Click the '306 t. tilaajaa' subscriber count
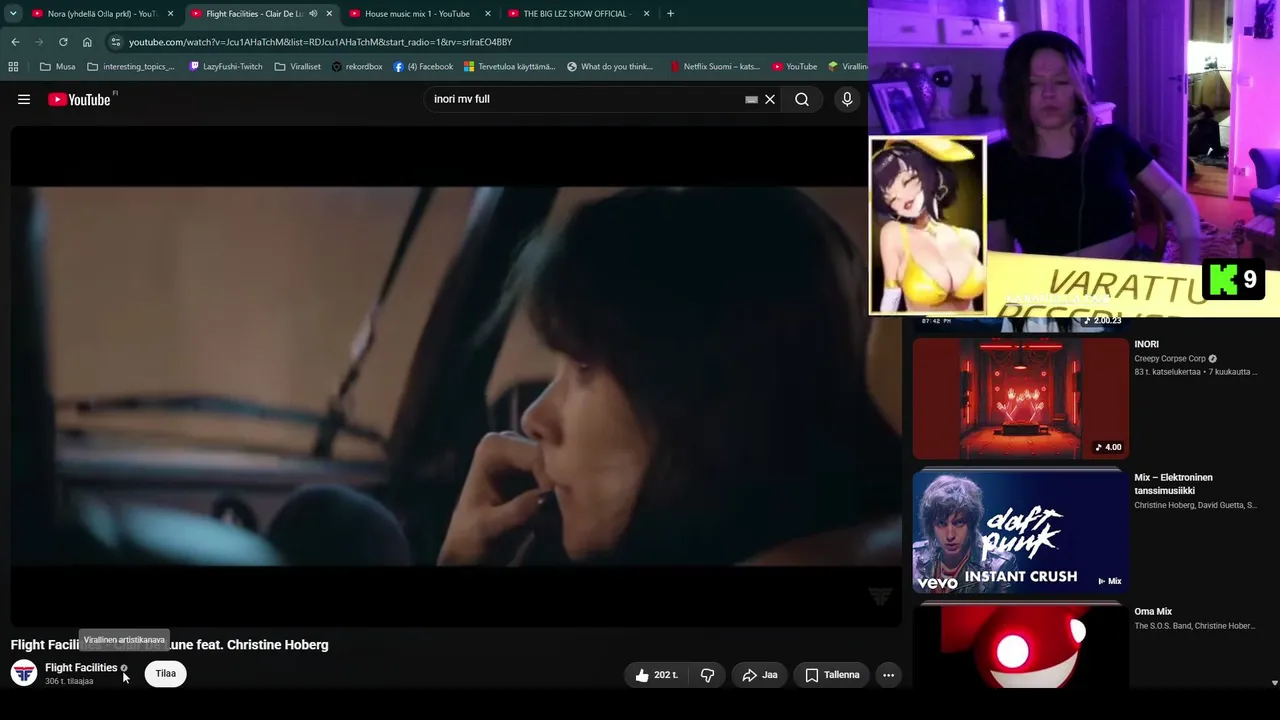The width and height of the screenshot is (1280, 720). point(69,681)
